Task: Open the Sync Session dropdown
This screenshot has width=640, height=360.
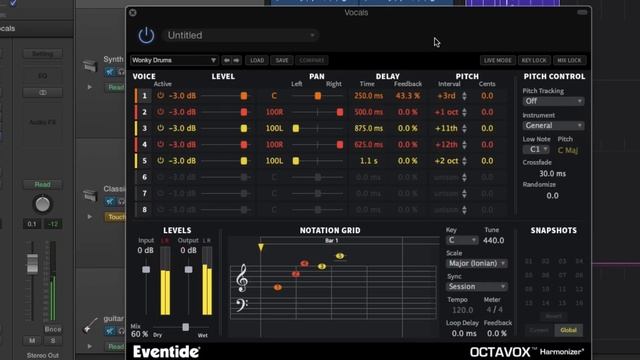Action: tap(476, 287)
